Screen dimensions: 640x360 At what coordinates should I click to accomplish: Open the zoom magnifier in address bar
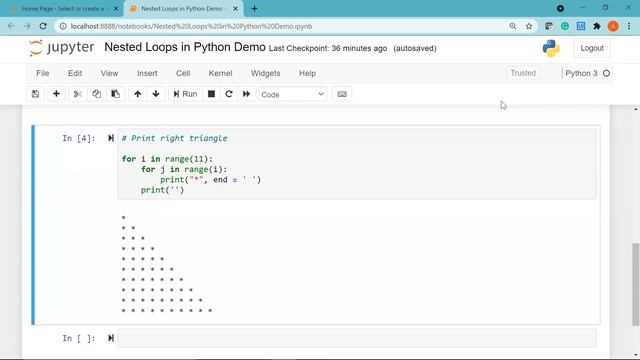(x=513, y=26)
